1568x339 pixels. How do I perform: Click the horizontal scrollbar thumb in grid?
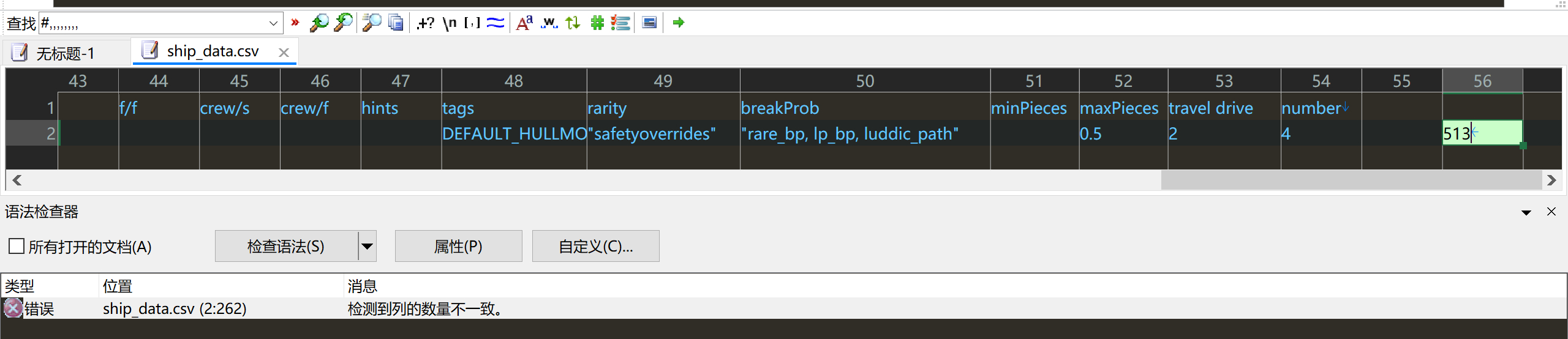pos(1351,181)
